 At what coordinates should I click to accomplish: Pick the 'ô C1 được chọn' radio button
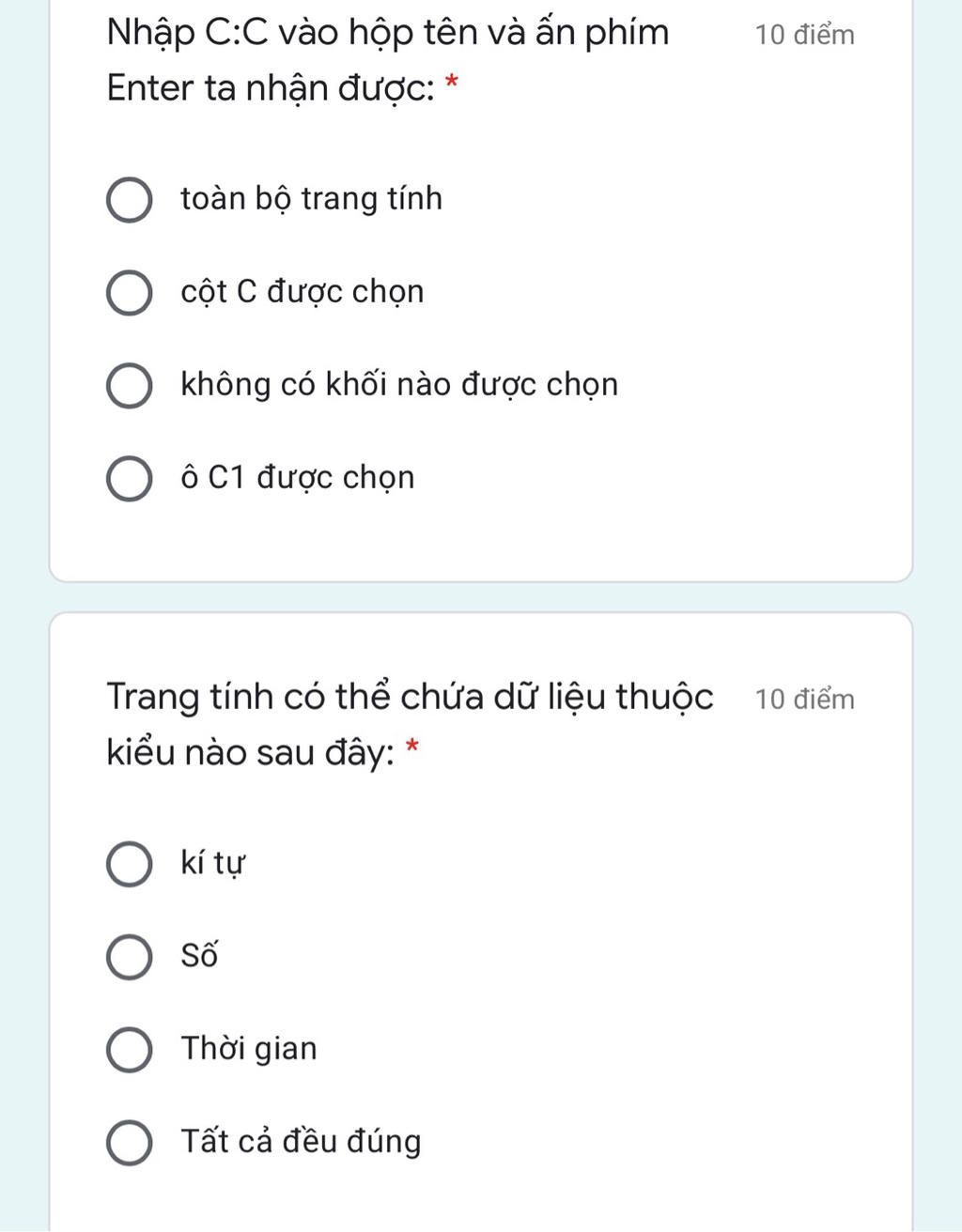129,479
